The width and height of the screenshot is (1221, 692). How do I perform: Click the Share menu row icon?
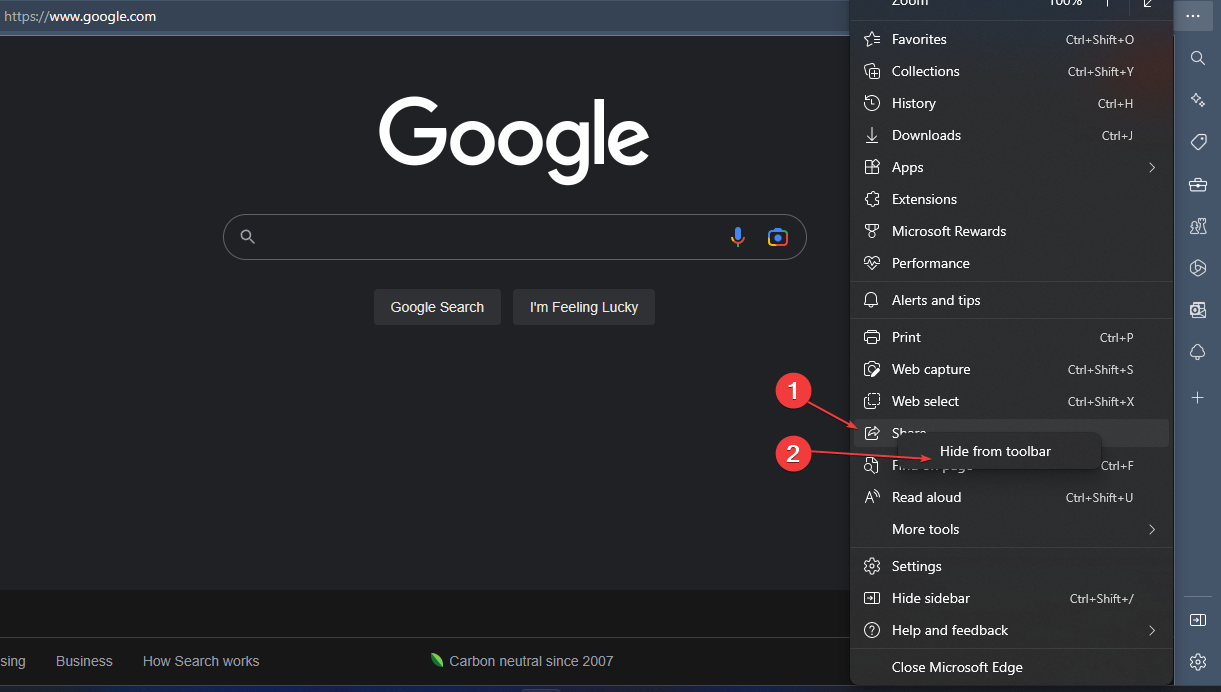tap(872, 433)
